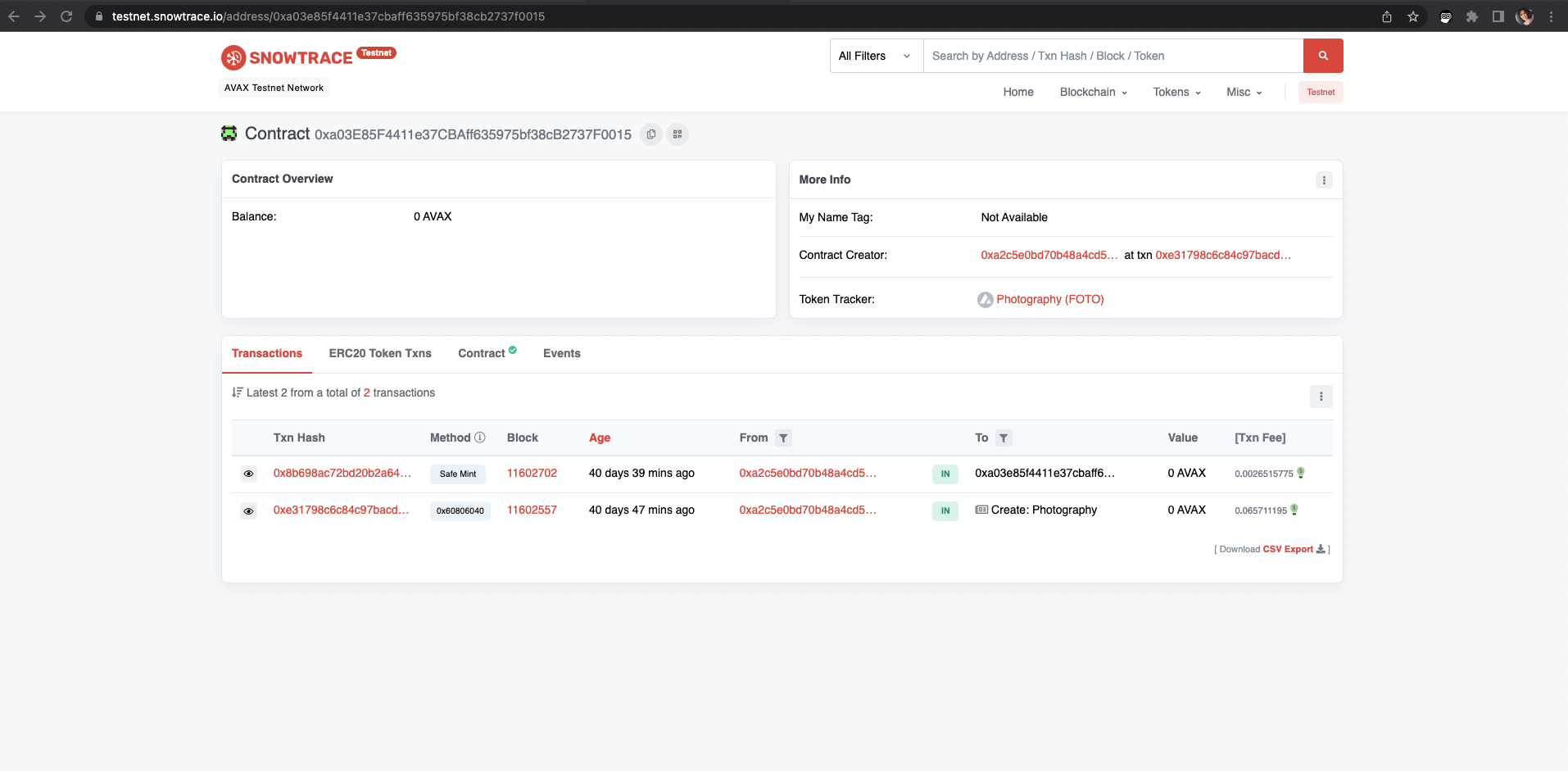Switch to ERC20 Token Txns tab
Screen dimensions: 1568x771
[x=380, y=354]
